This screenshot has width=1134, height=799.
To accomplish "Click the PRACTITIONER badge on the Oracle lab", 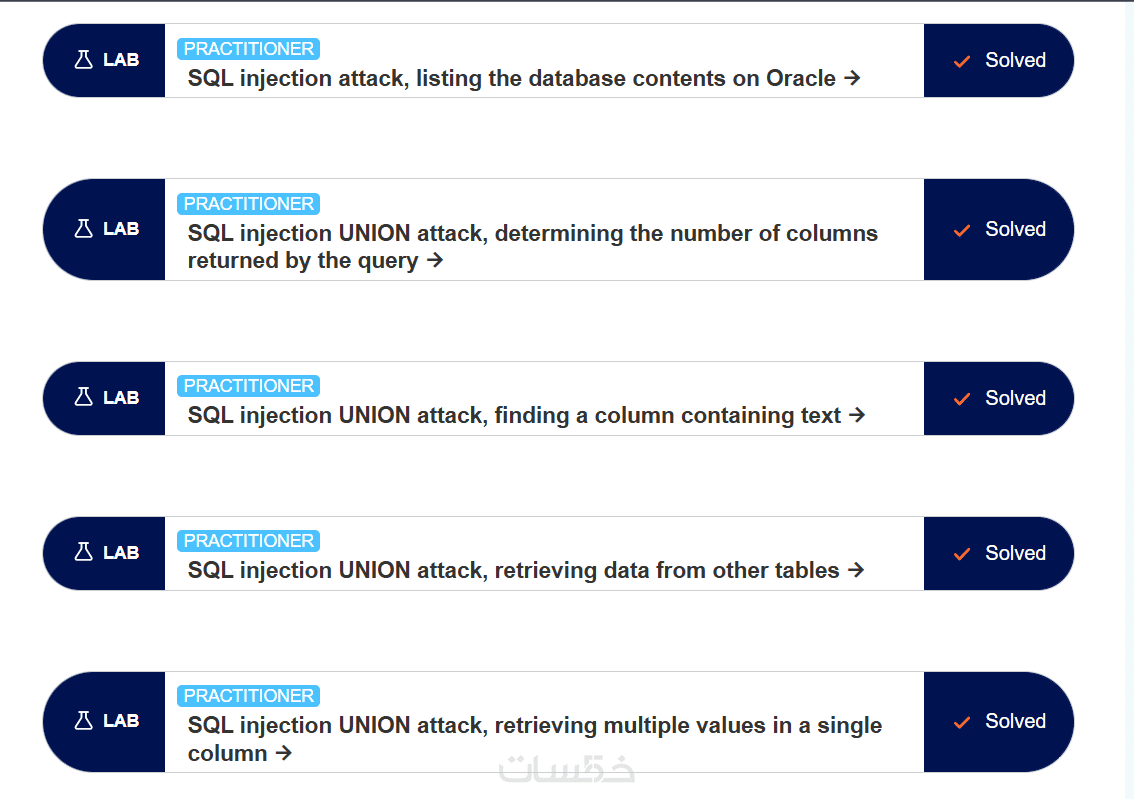I will tap(248, 49).
